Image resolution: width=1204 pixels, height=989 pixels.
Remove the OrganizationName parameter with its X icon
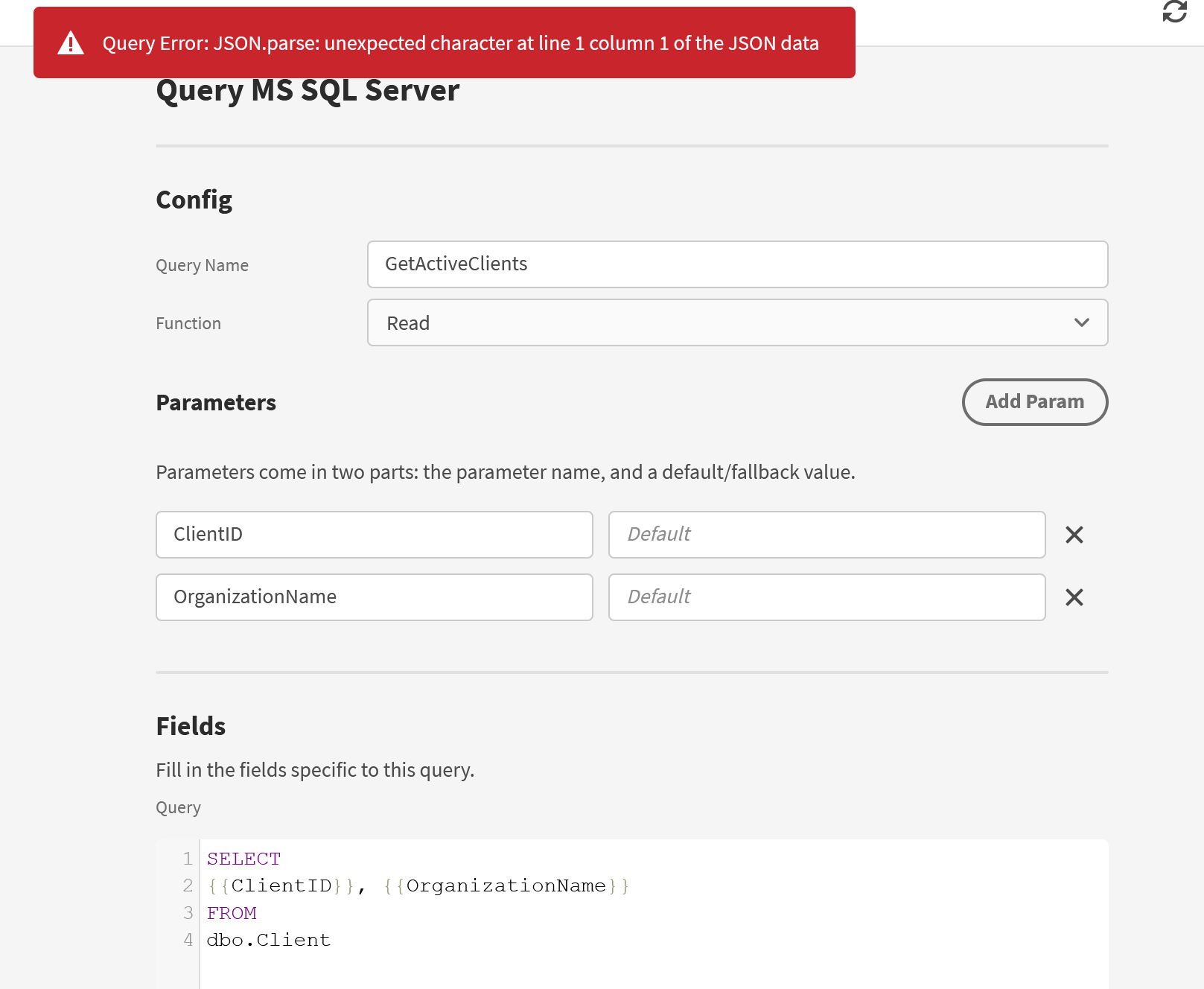(1074, 597)
